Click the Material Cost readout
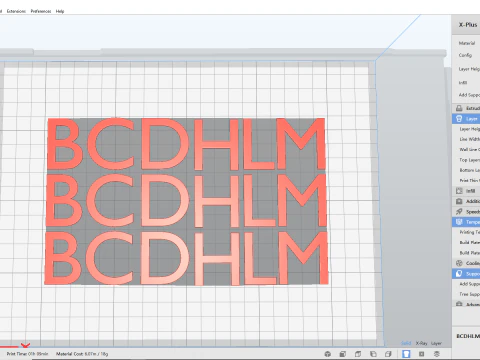 click(82, 354)
